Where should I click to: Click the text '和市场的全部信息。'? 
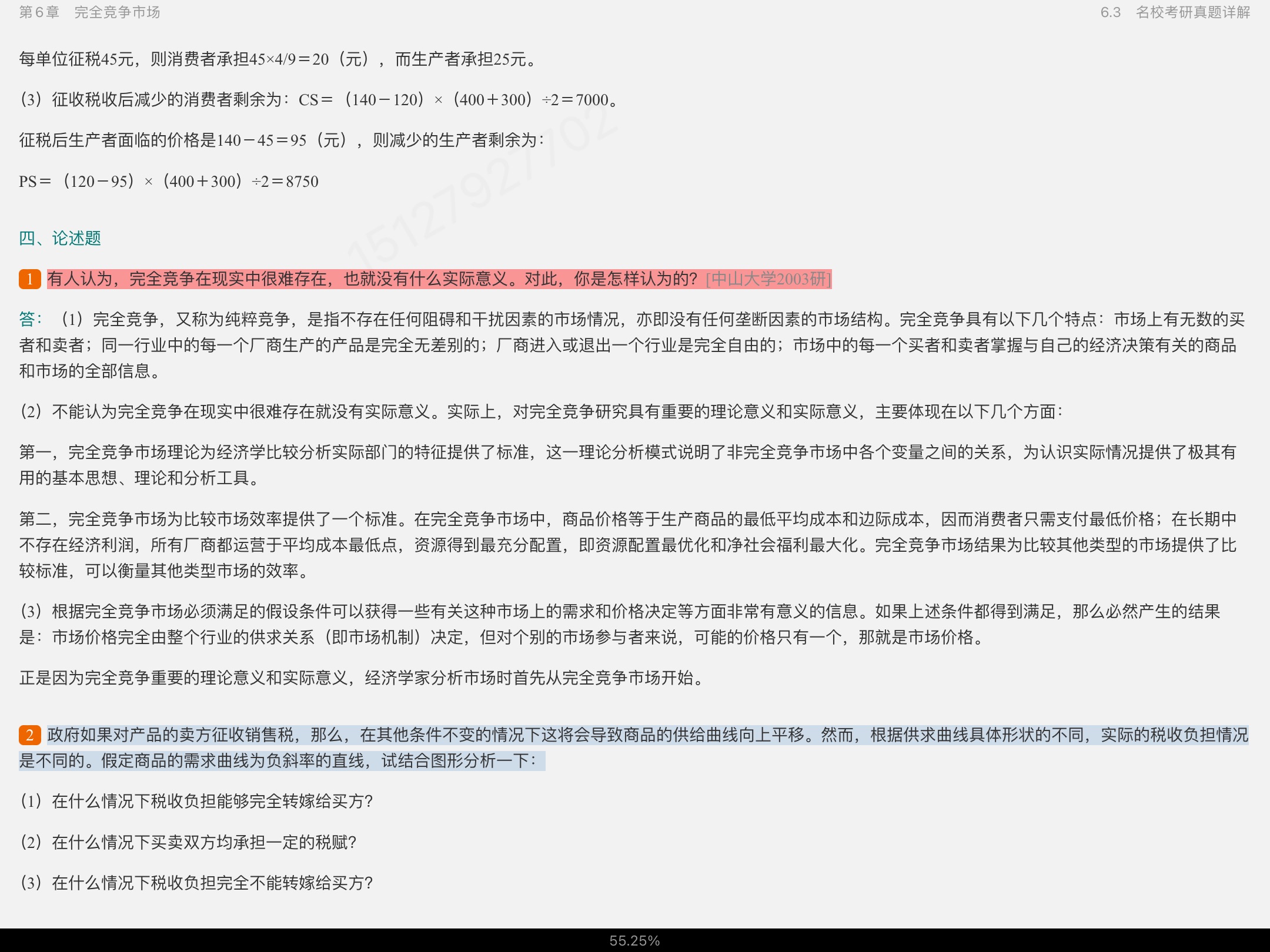pyautogui.click(x=89, y=371)
